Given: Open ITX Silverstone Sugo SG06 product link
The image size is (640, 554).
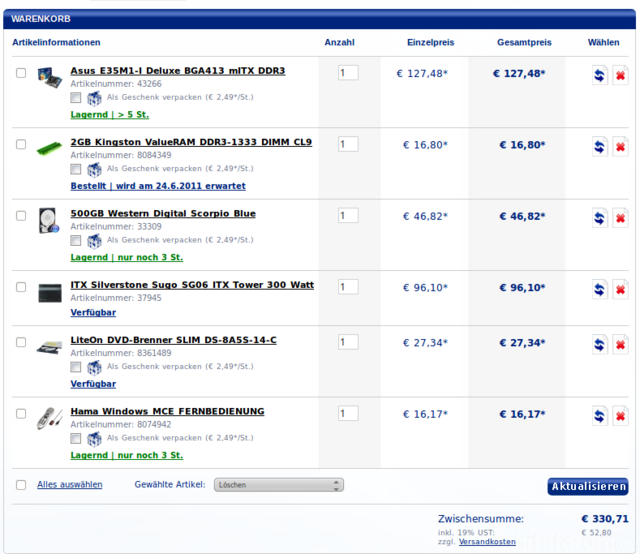Looking at the screenshot, I should coord(192,285).
